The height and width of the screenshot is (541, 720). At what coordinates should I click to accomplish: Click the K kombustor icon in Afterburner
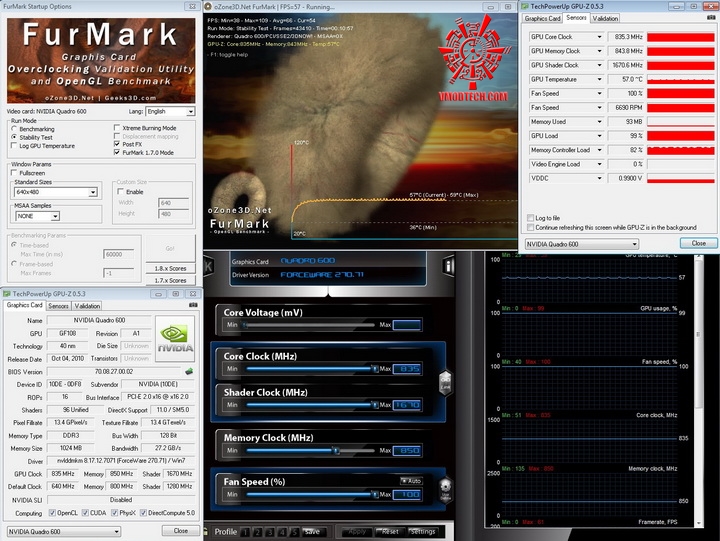pyautogui.click(x=208, y=266)
